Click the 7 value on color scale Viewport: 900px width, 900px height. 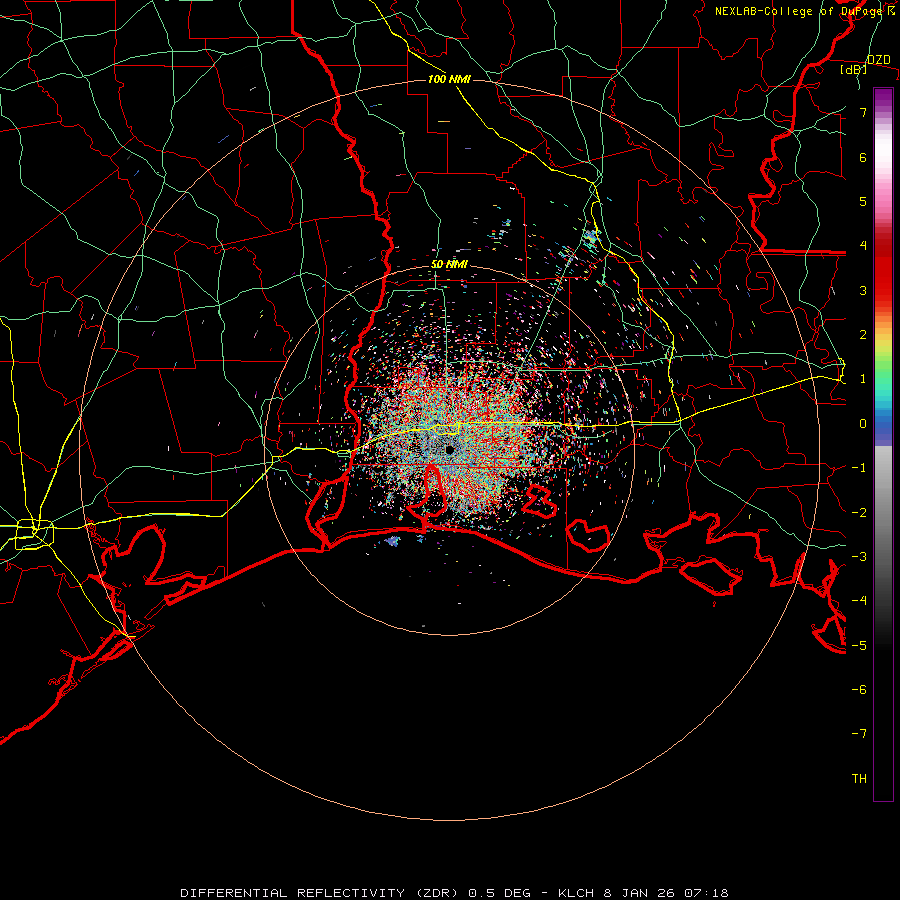863,112
